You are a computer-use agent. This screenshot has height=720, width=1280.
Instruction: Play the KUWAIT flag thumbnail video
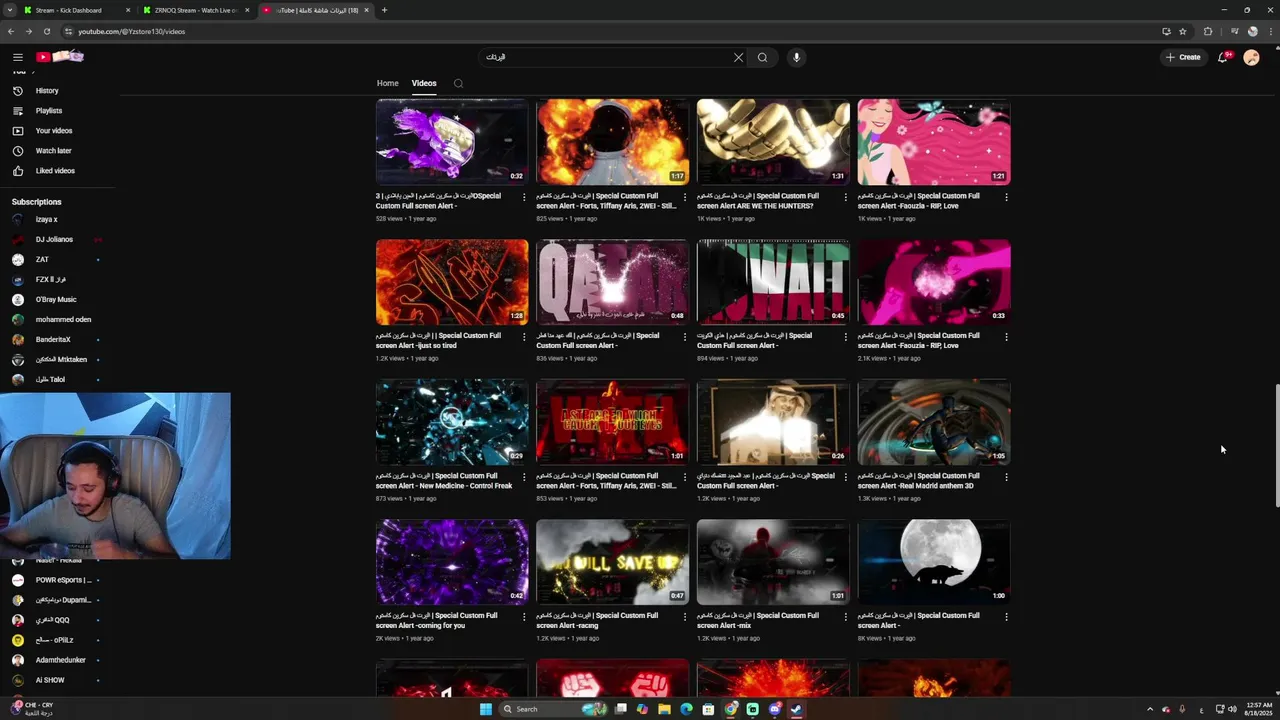773,282
